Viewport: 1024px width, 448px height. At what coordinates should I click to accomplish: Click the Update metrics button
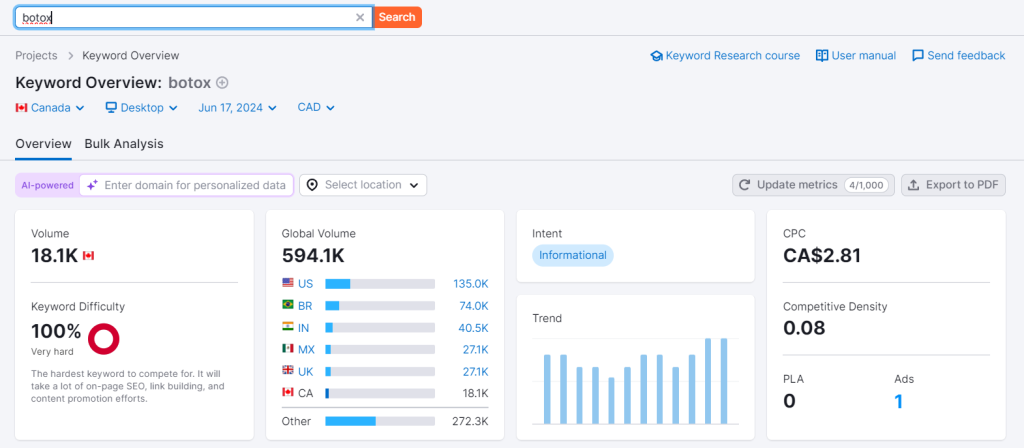coord(812,185)
